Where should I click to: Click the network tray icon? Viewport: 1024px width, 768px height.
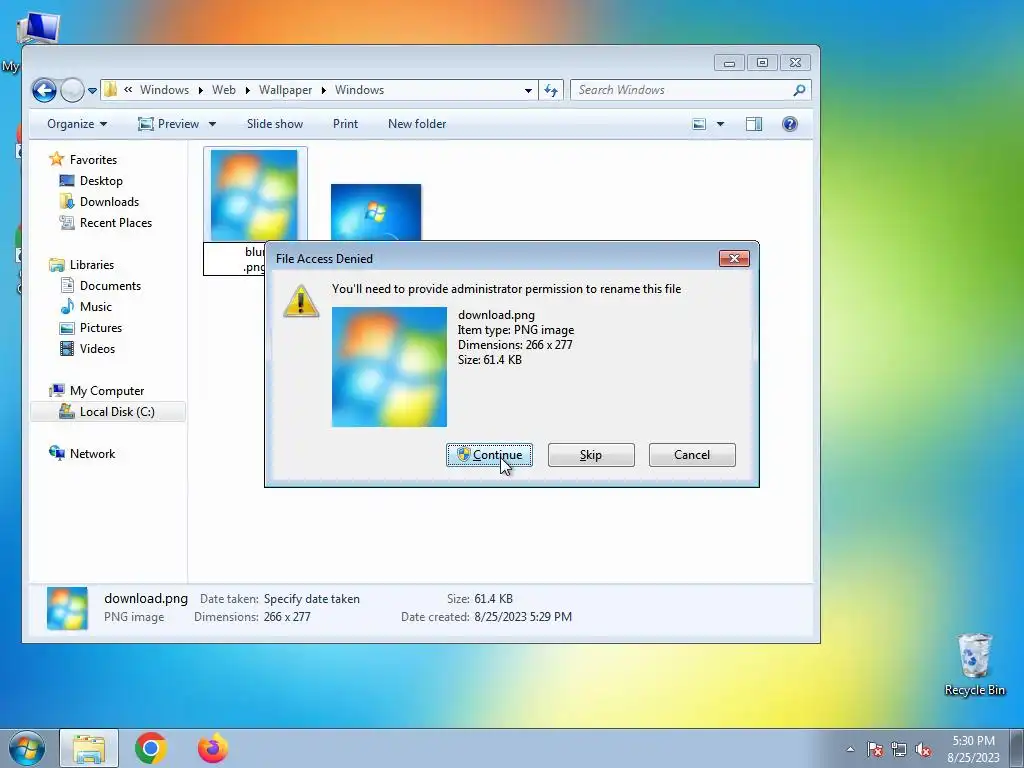point(899,750)
